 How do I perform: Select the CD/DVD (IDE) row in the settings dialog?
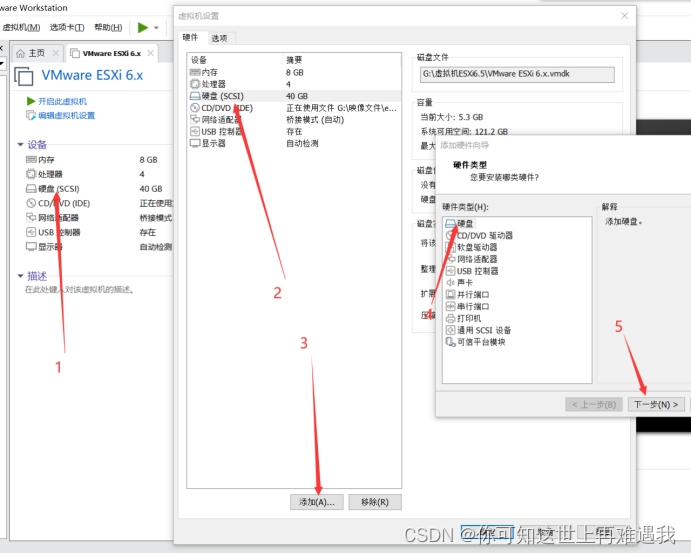[x=294, y=108]
